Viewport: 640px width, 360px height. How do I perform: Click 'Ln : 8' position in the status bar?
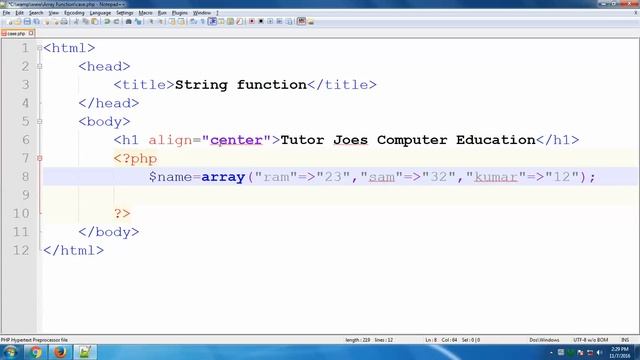tap(431, 340)
